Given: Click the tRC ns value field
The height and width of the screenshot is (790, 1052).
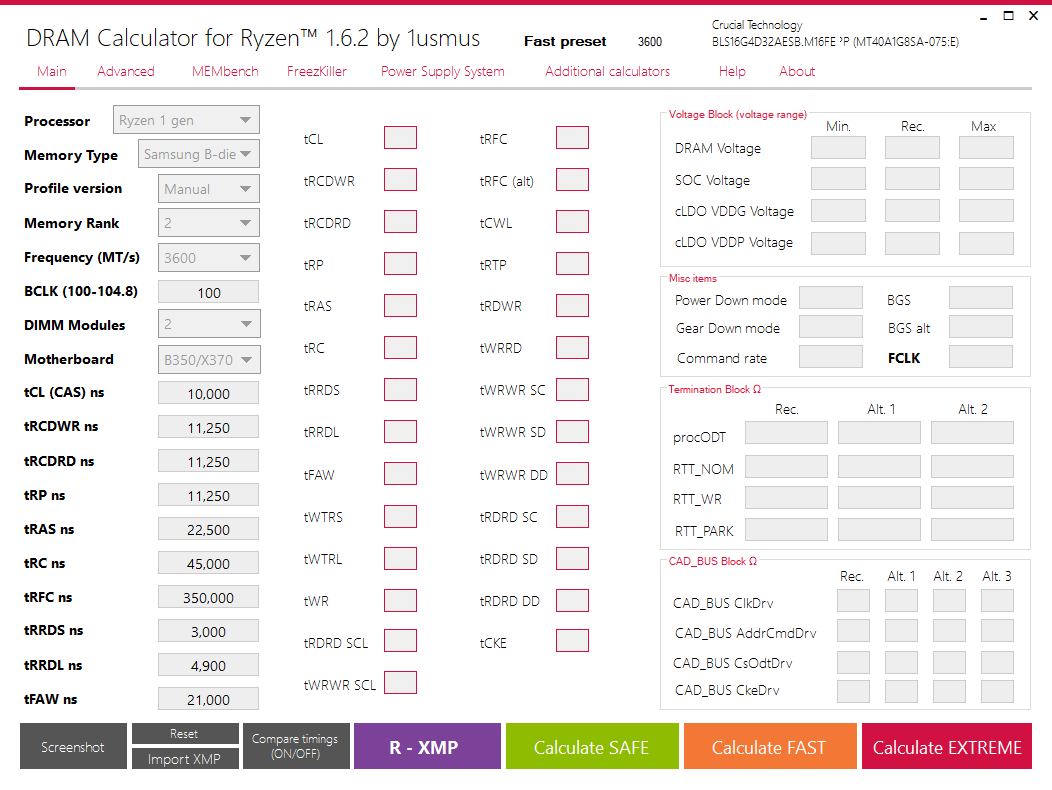Looking at the screenshot, I should click(x=209, y=563).
